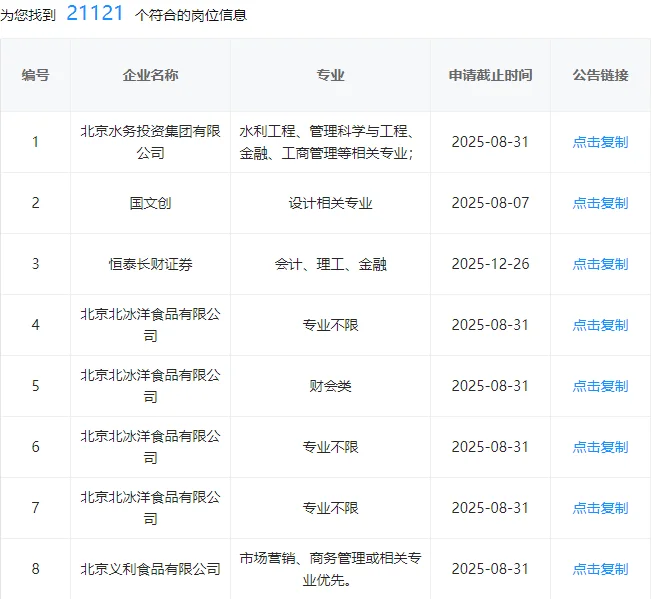Click the row number 8 cell
This screenshot has width=651, height=599.
[x=35, y=570]
